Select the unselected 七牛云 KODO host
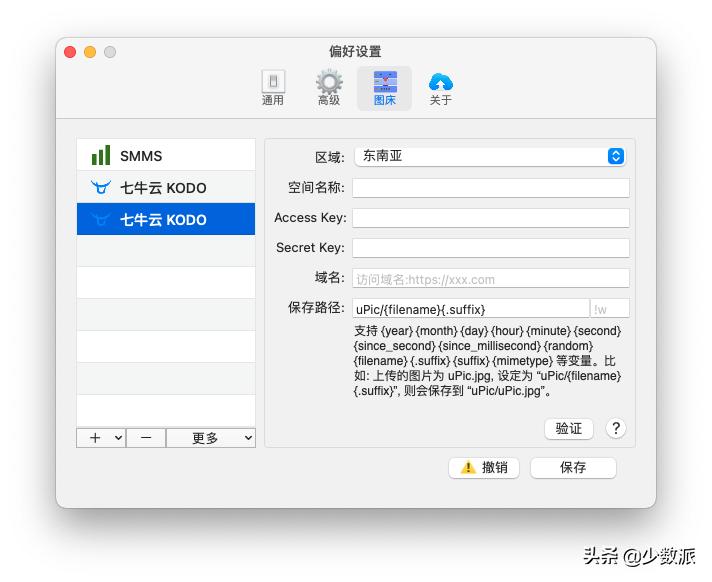Screen dimensions: 712x582 166,187
